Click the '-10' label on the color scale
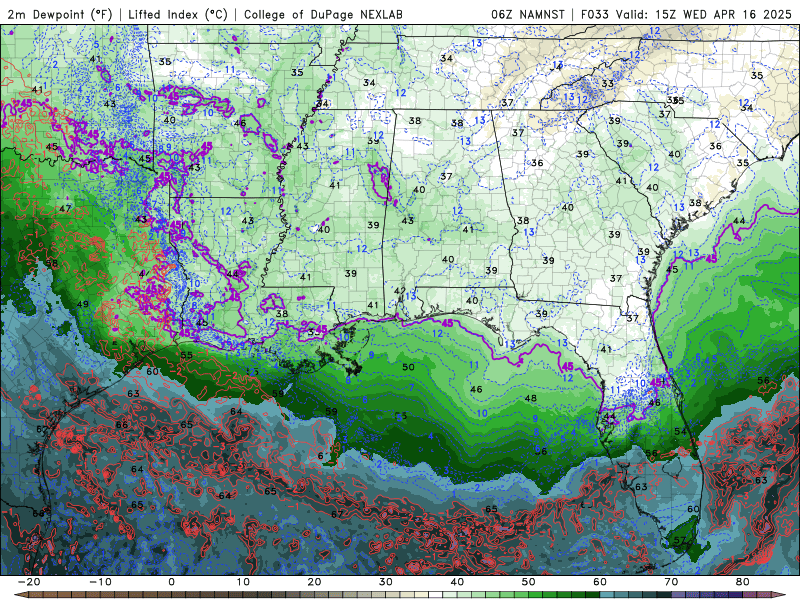Screen dimensions: 800x600 pos(100,582)
